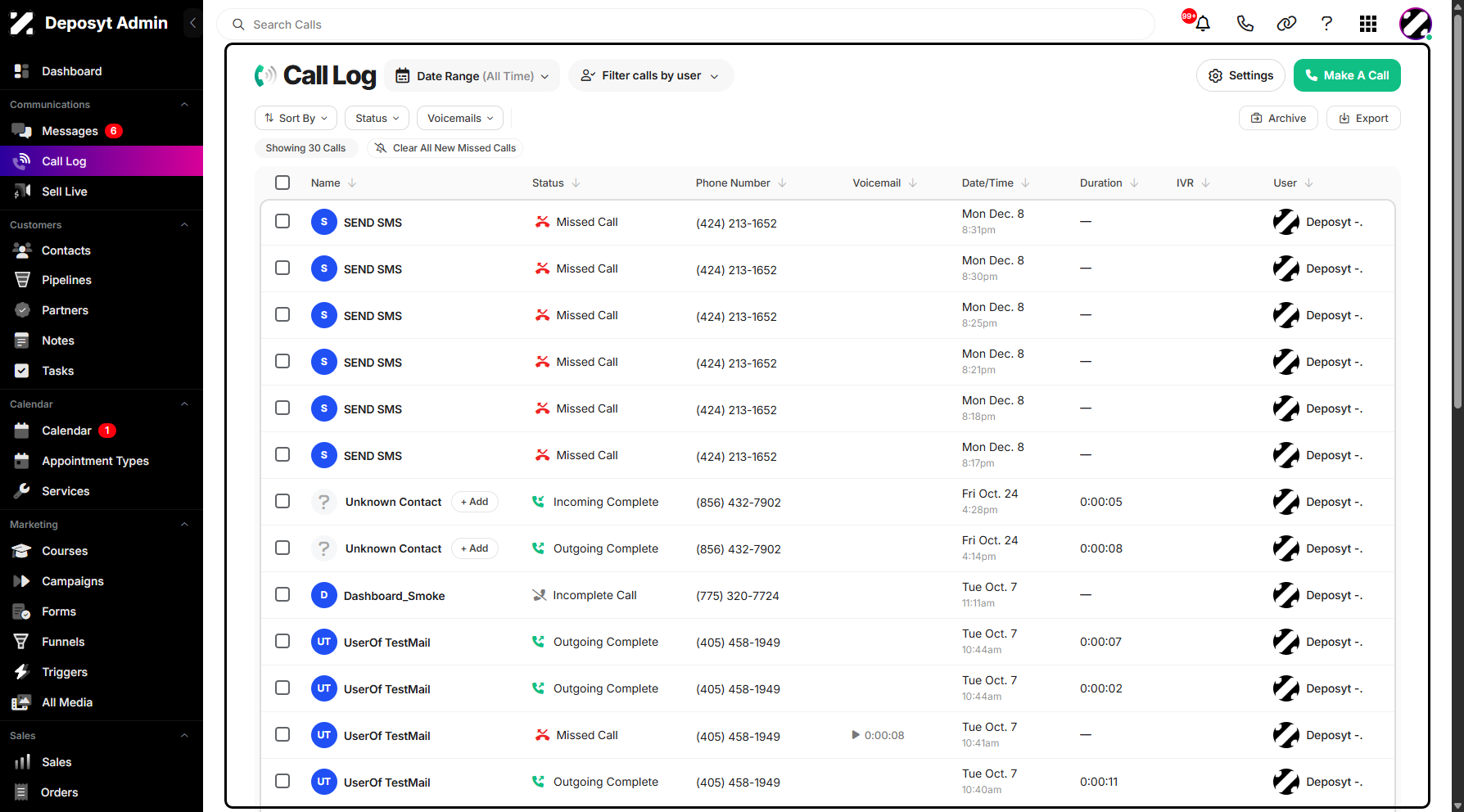The image size is (1464, 812).
Task: Select the 8:17pm missed call checkbox
Action: coord(282,454)
